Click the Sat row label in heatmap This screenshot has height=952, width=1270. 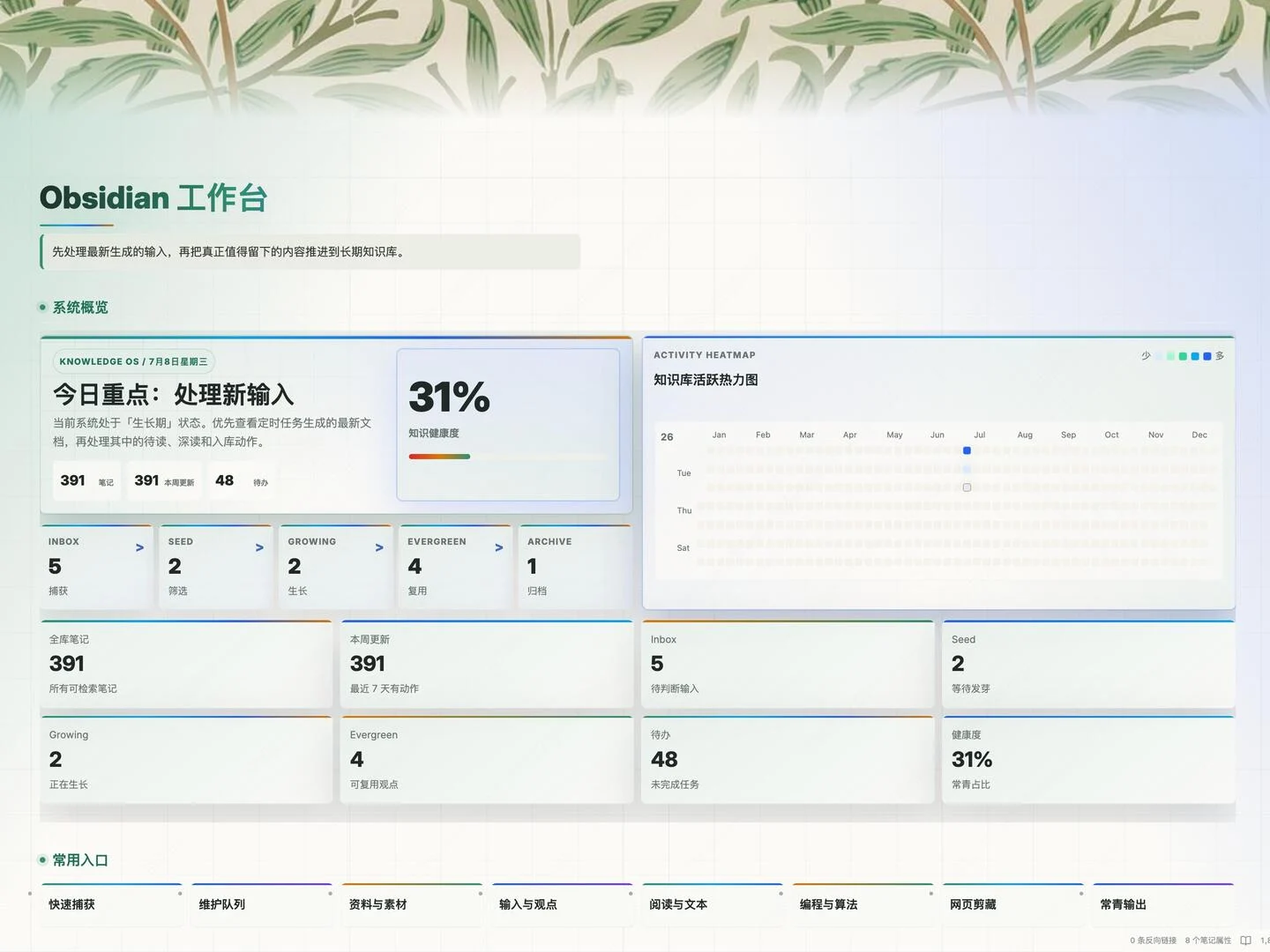pos(684,547)
